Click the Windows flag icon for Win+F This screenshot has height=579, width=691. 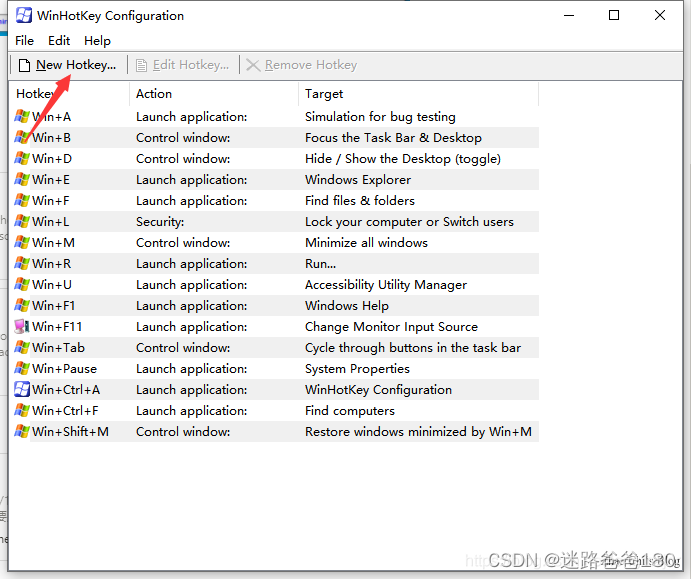(22, 200)
